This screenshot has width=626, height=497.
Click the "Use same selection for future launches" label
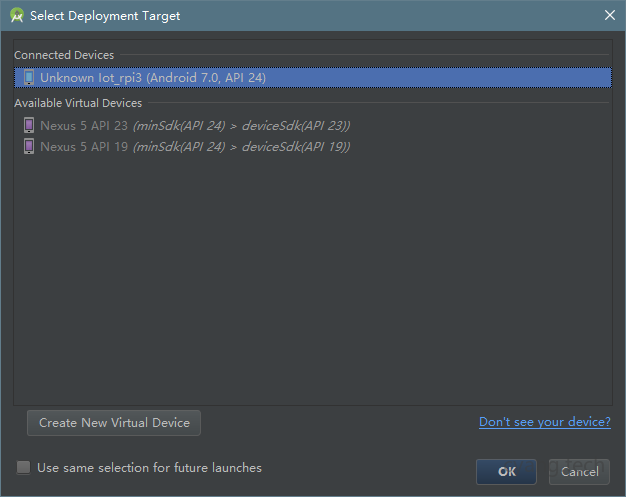(149, 467)
